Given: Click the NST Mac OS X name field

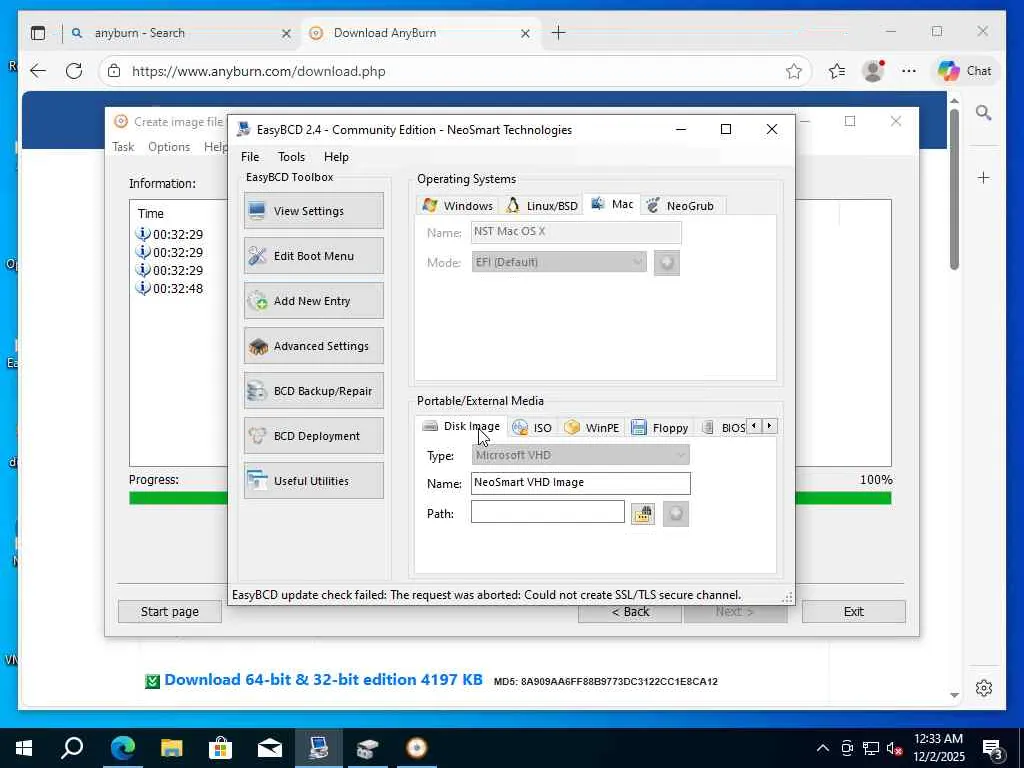Looking at the screenshot, I should [576, 232].
